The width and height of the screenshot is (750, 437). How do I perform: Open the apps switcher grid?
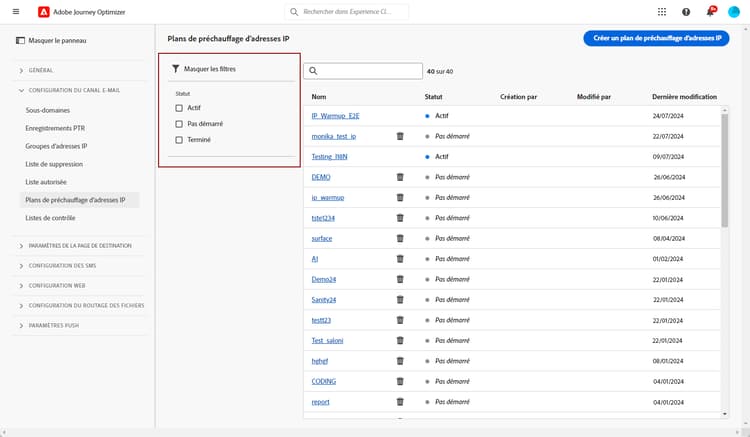(662, 12)
